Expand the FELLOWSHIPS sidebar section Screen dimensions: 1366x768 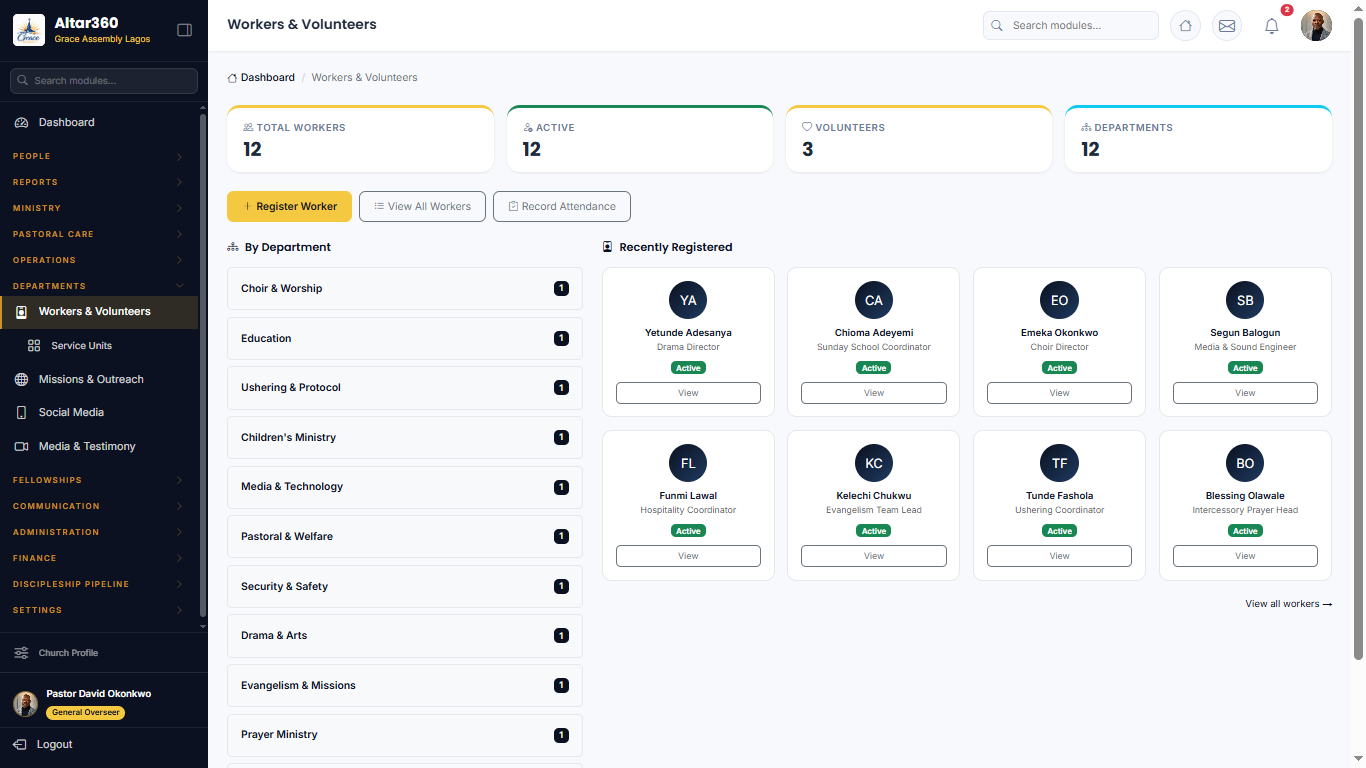point(97,480)
